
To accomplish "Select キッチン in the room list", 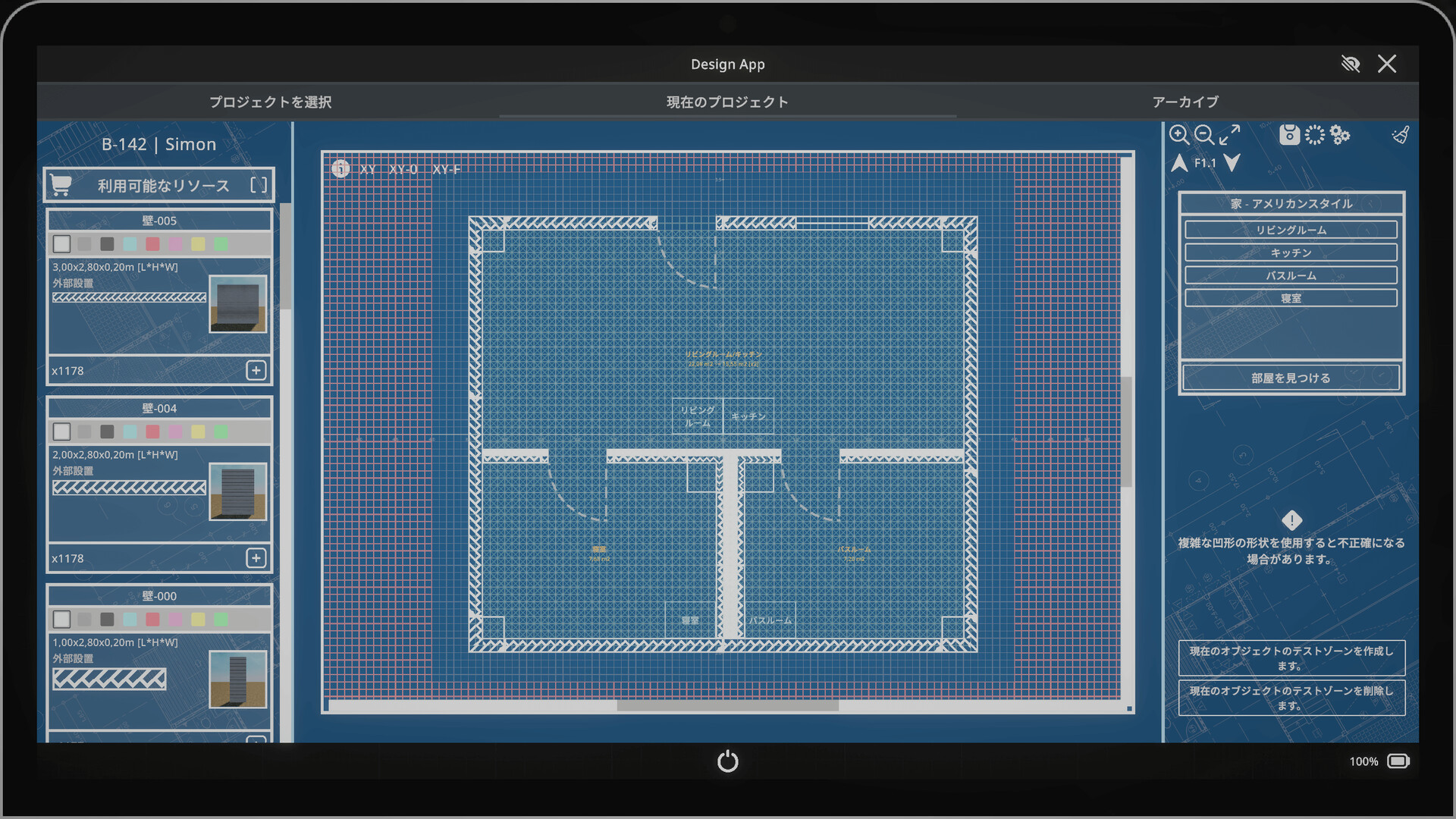I will coord(1291,253).
